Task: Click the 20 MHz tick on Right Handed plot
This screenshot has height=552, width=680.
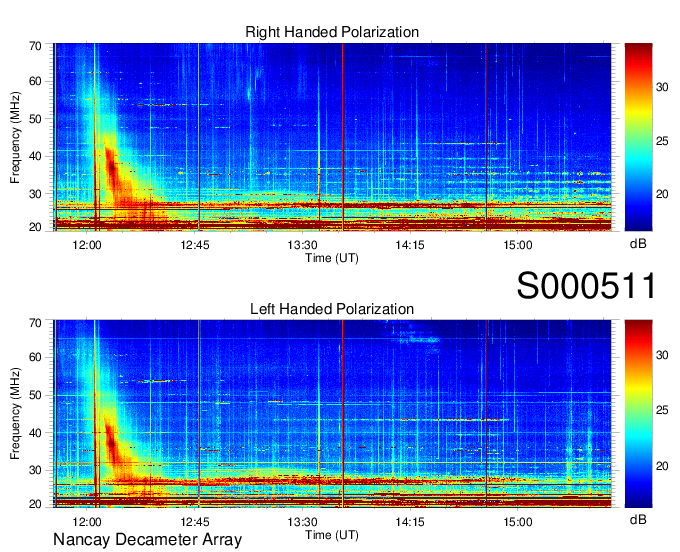Action: pyautogui.click(x=35, y=227)
